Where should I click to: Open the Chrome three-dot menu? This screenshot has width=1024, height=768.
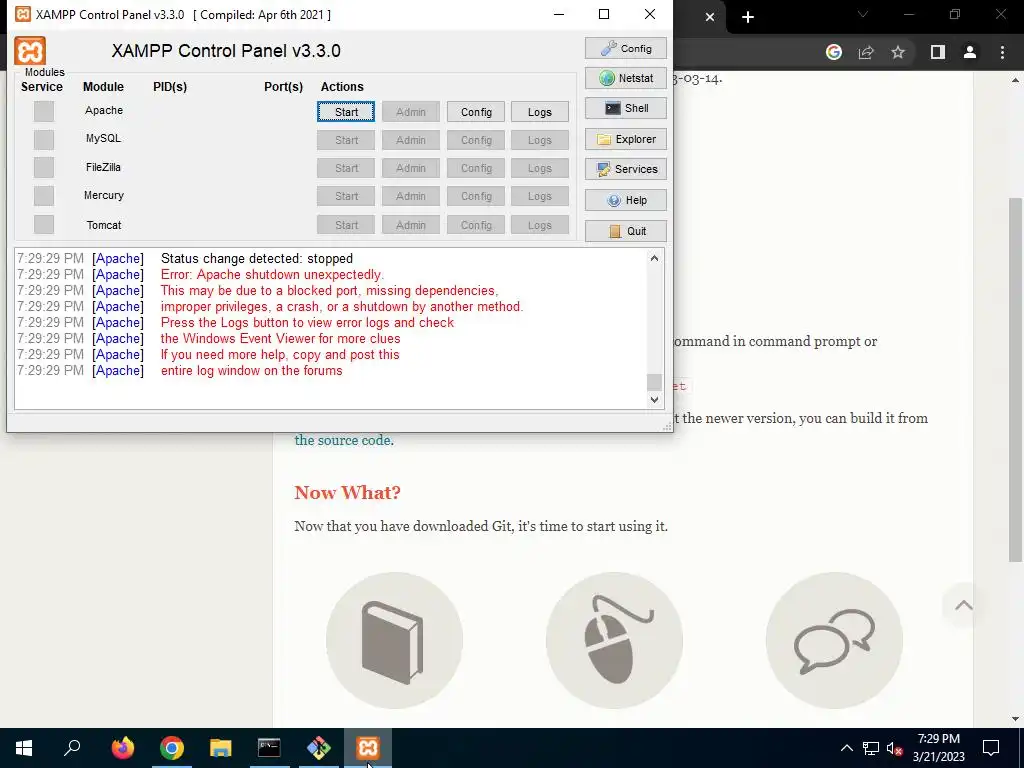[1002, 52]
